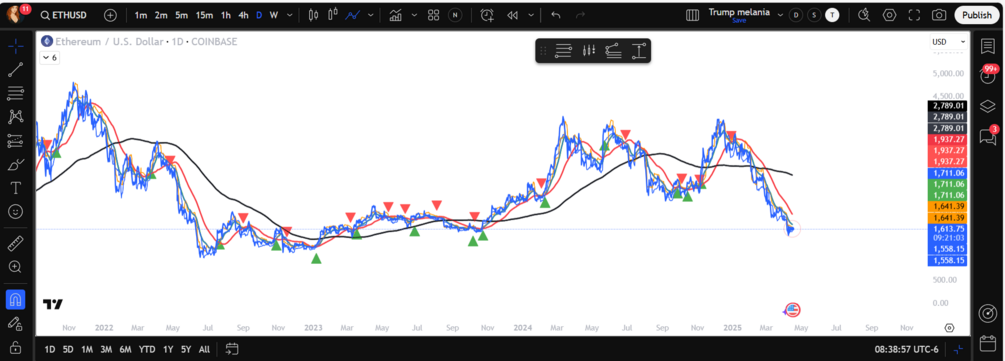
Task: Open the USD currency dropdown
Action: [x=949, y=42]
